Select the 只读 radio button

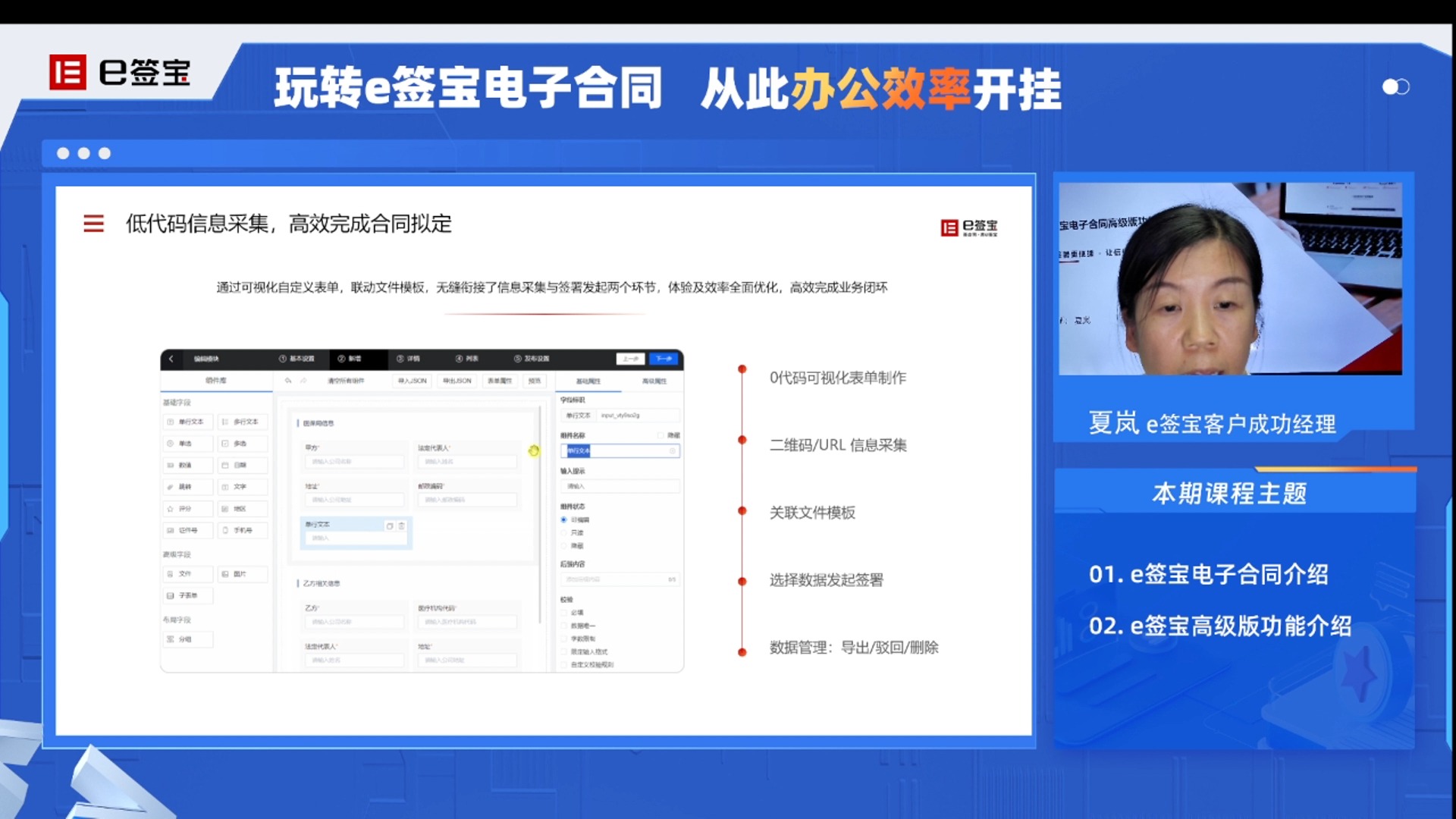click(x=563, y=532)
